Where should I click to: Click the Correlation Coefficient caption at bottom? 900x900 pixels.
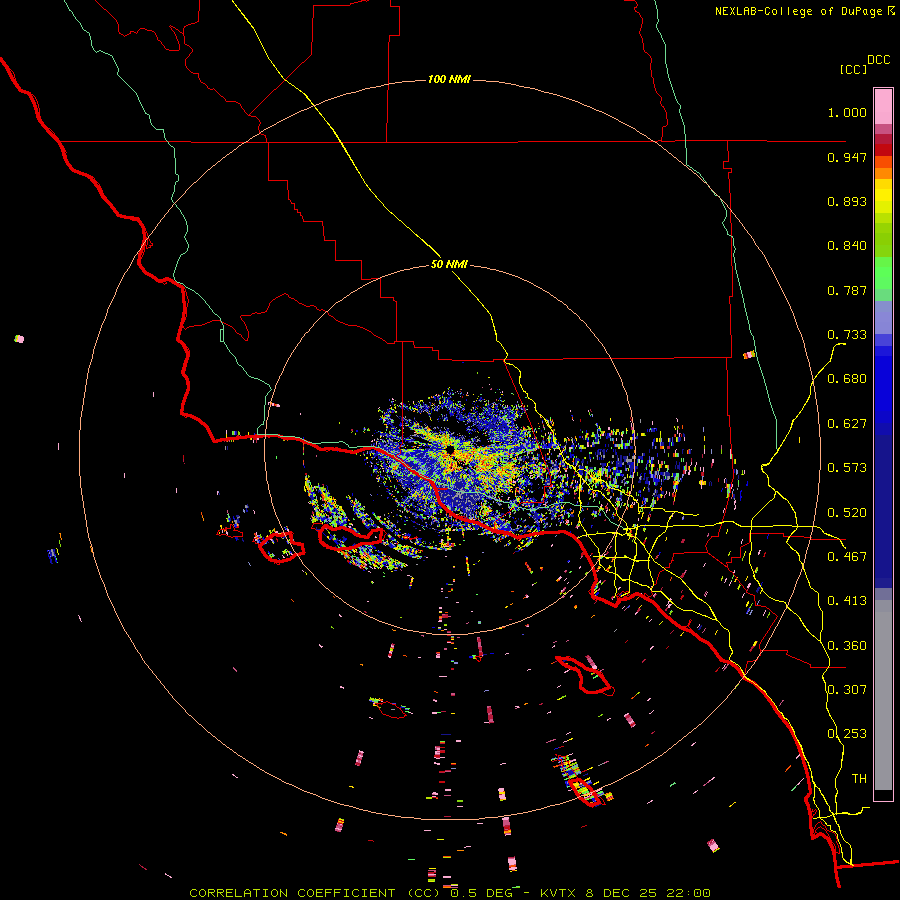tap(315, 893)
